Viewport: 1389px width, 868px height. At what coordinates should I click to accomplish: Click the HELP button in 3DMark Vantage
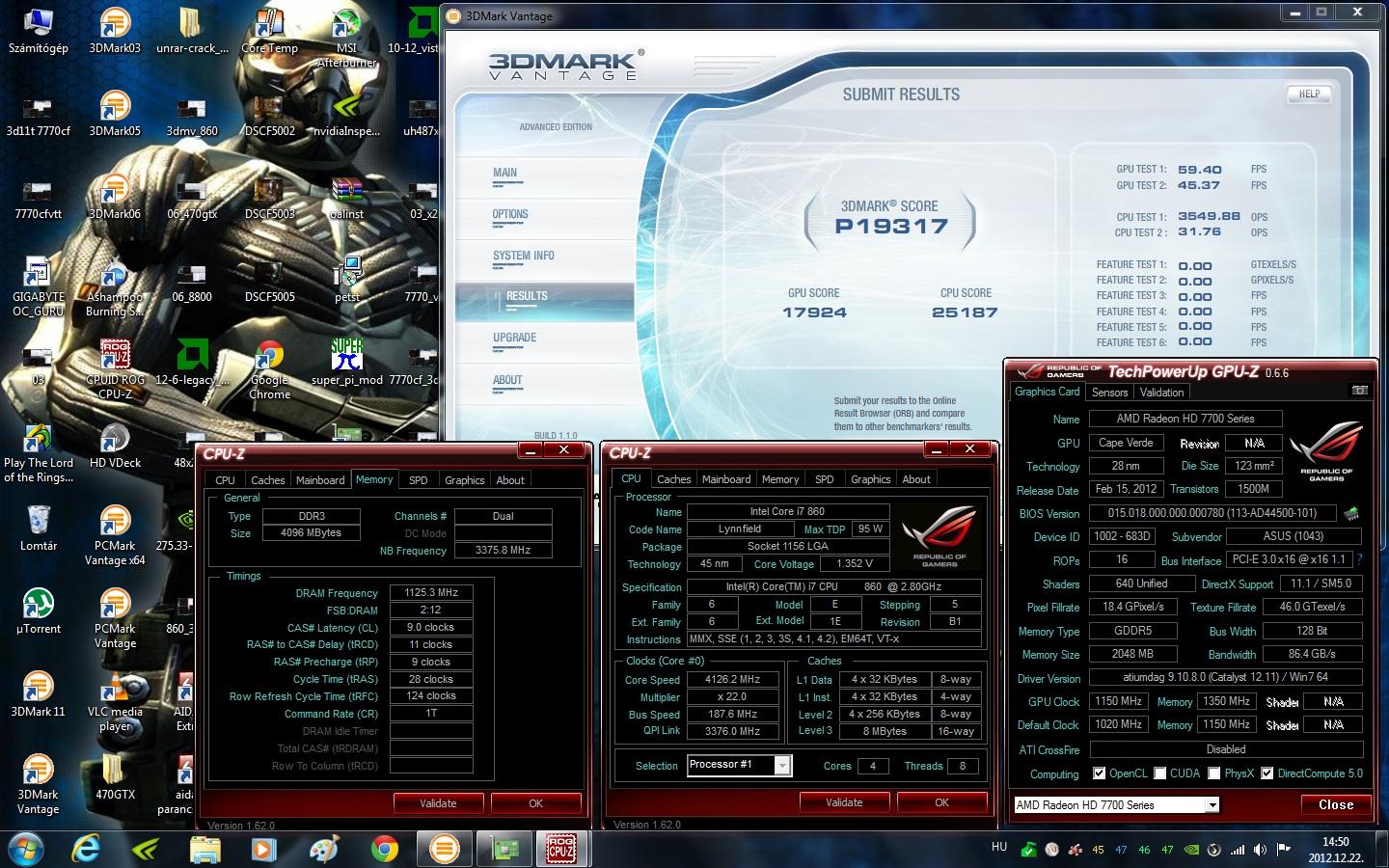1309,94
